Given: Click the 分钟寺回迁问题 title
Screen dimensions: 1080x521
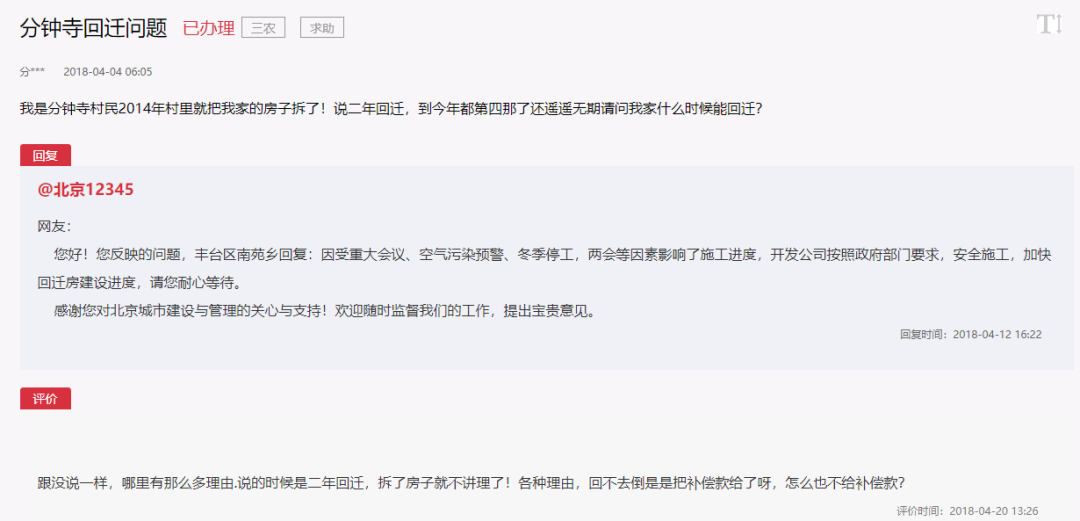Looking at the screenshot, I should point(94,28).
